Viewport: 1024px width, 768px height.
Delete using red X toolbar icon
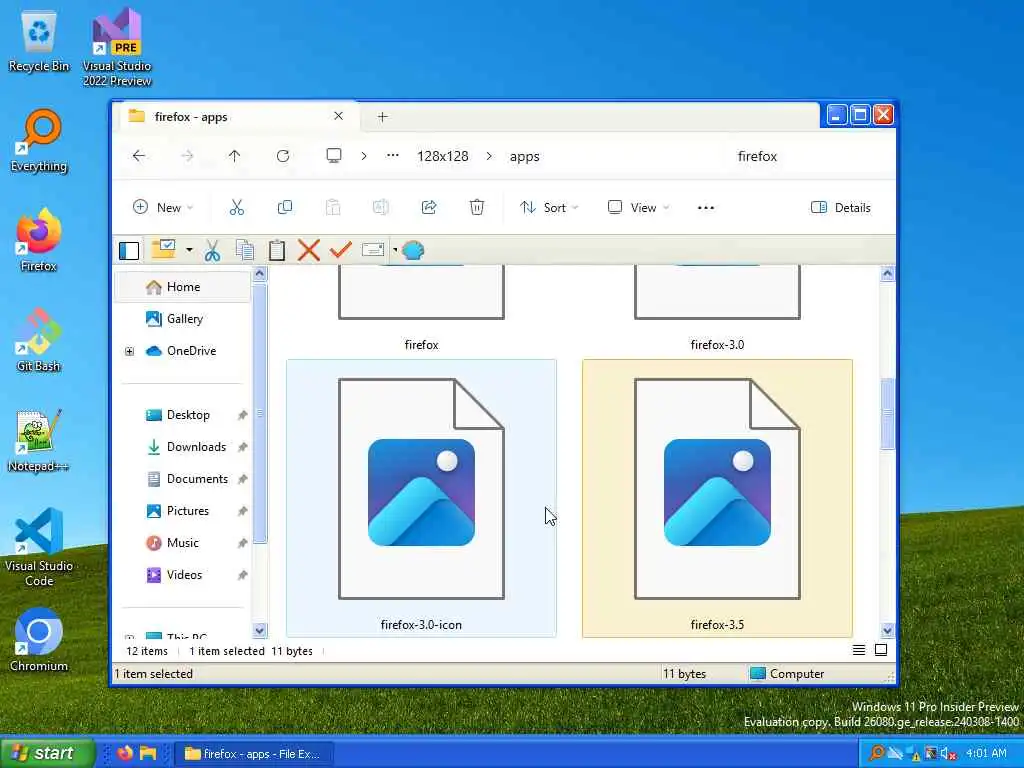tap(308, 250)
